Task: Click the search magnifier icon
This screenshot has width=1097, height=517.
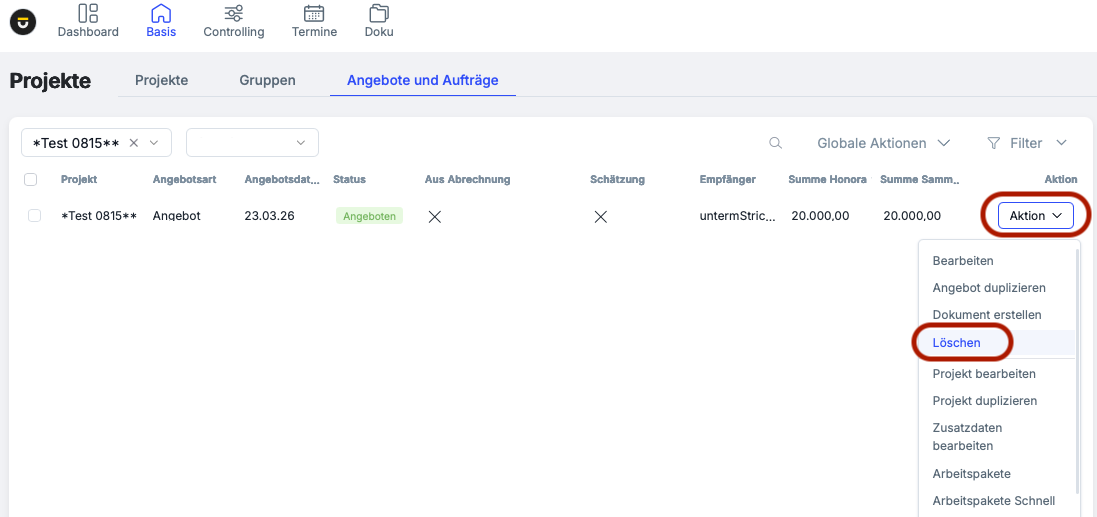Action: tap(775, 143)
